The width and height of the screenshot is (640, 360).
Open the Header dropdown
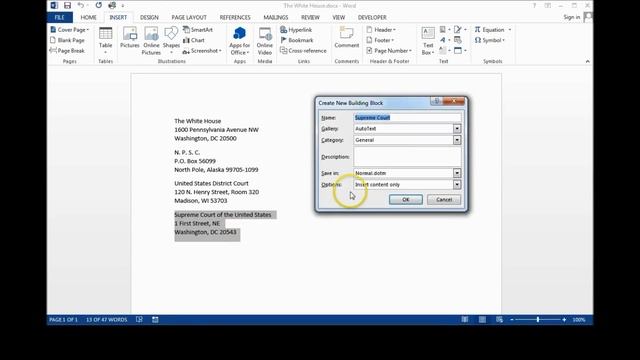[x=381, y=30]
